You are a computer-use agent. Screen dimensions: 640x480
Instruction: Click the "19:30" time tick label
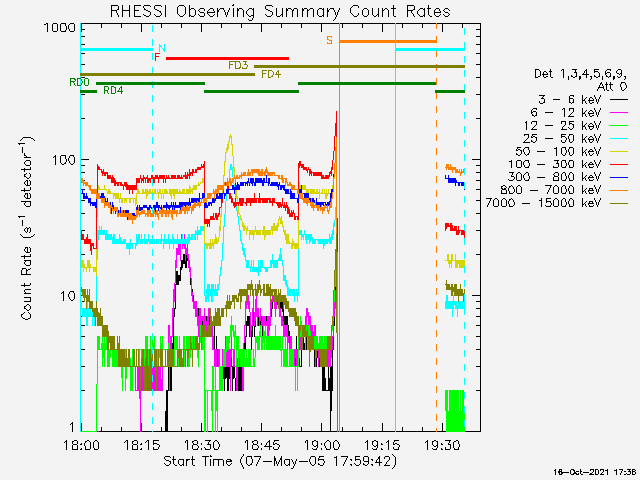442,445
